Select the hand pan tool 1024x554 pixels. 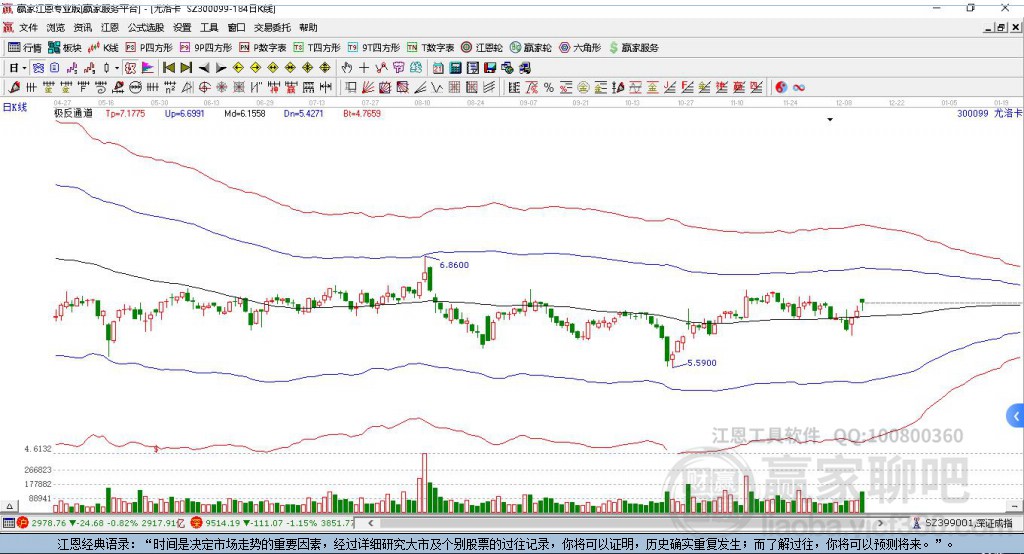[347, 68]
